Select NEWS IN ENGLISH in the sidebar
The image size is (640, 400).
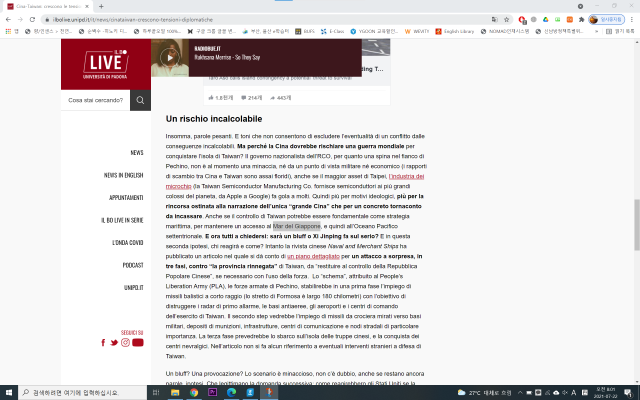coord(124,175)
